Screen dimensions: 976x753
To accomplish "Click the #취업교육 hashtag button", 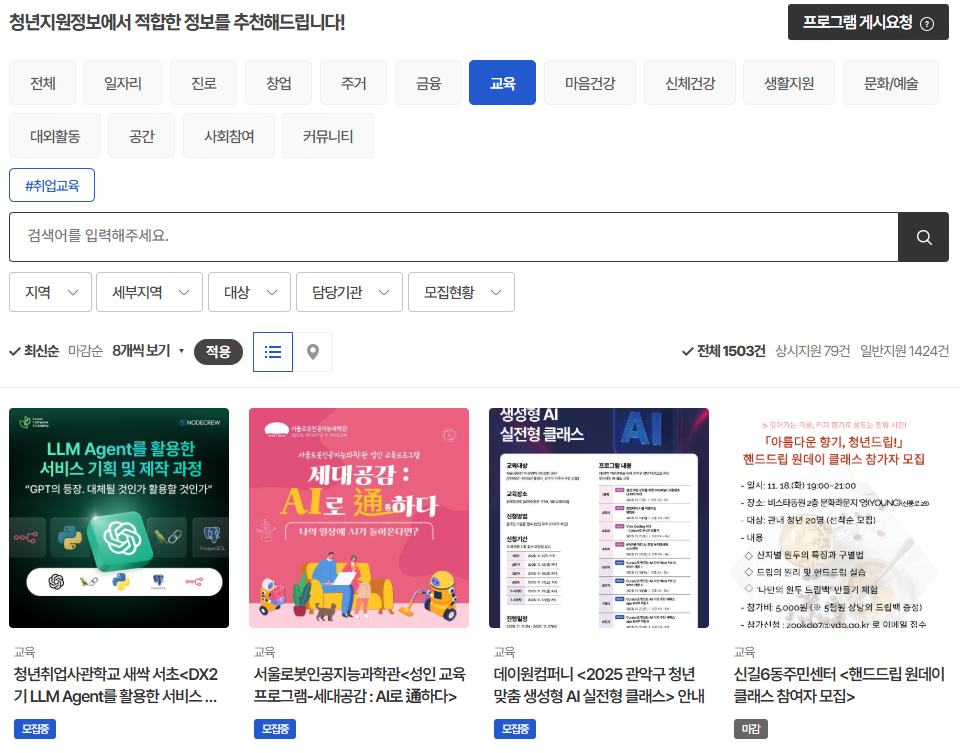I will [52, 185].
